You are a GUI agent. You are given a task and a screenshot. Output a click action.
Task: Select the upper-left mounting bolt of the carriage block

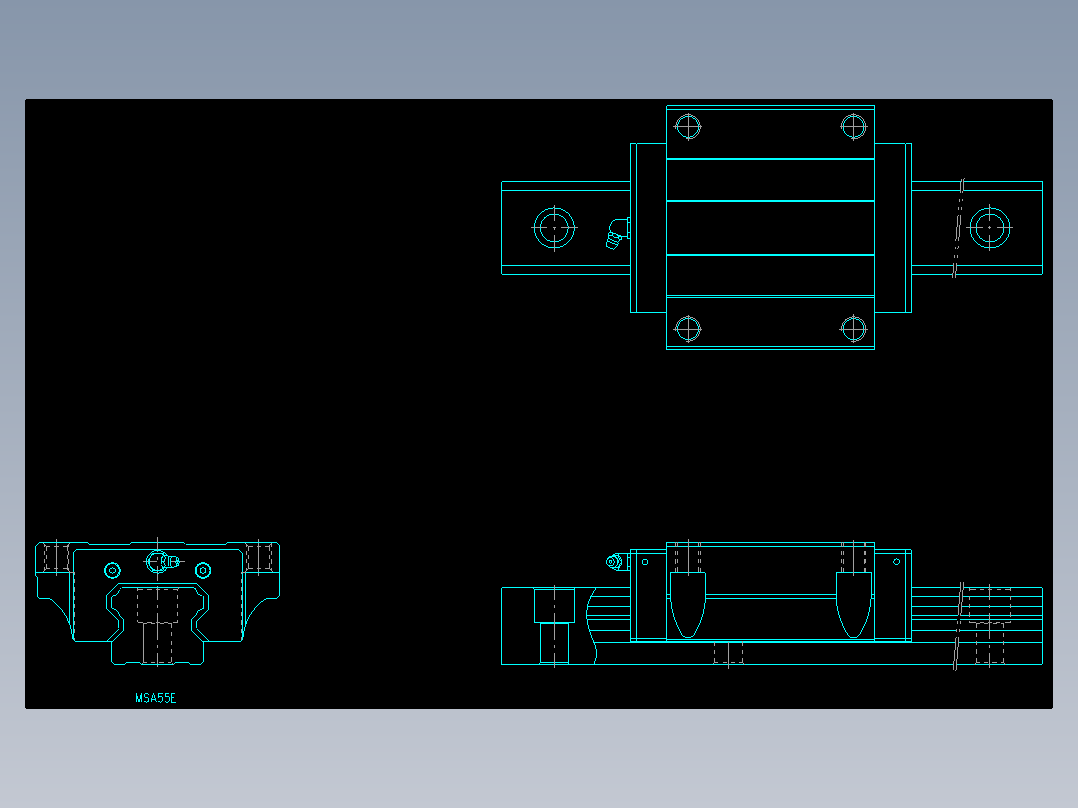tap(688, 125)
